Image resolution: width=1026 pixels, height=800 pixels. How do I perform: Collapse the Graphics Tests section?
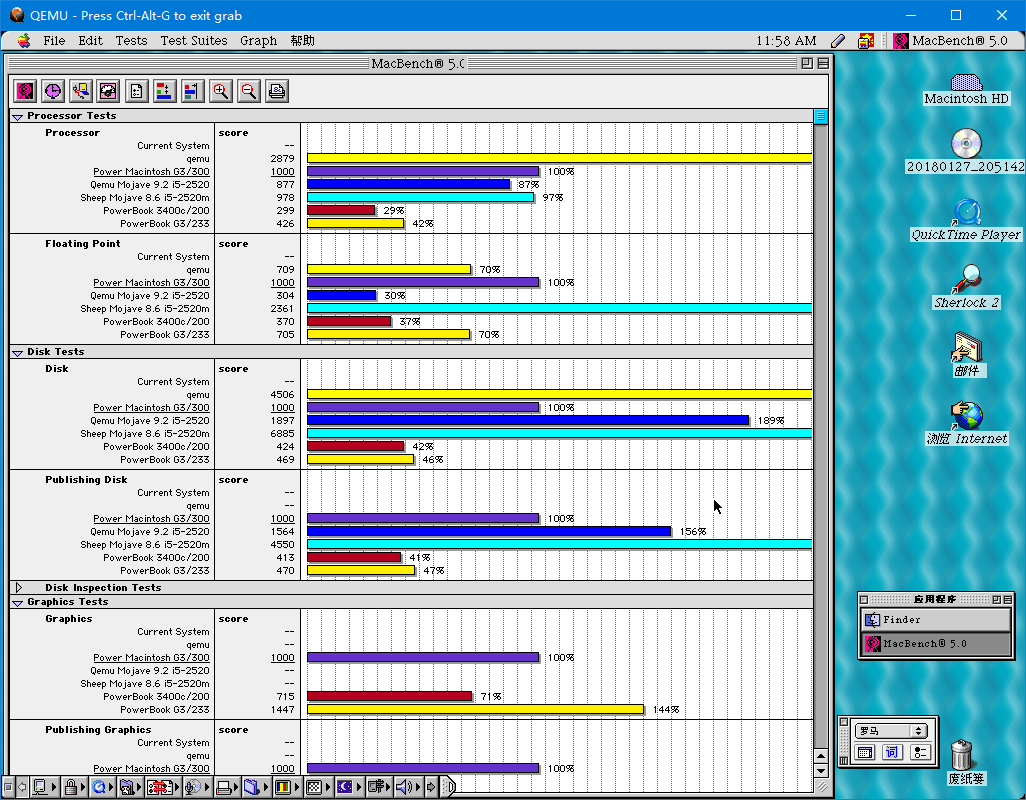18,602
